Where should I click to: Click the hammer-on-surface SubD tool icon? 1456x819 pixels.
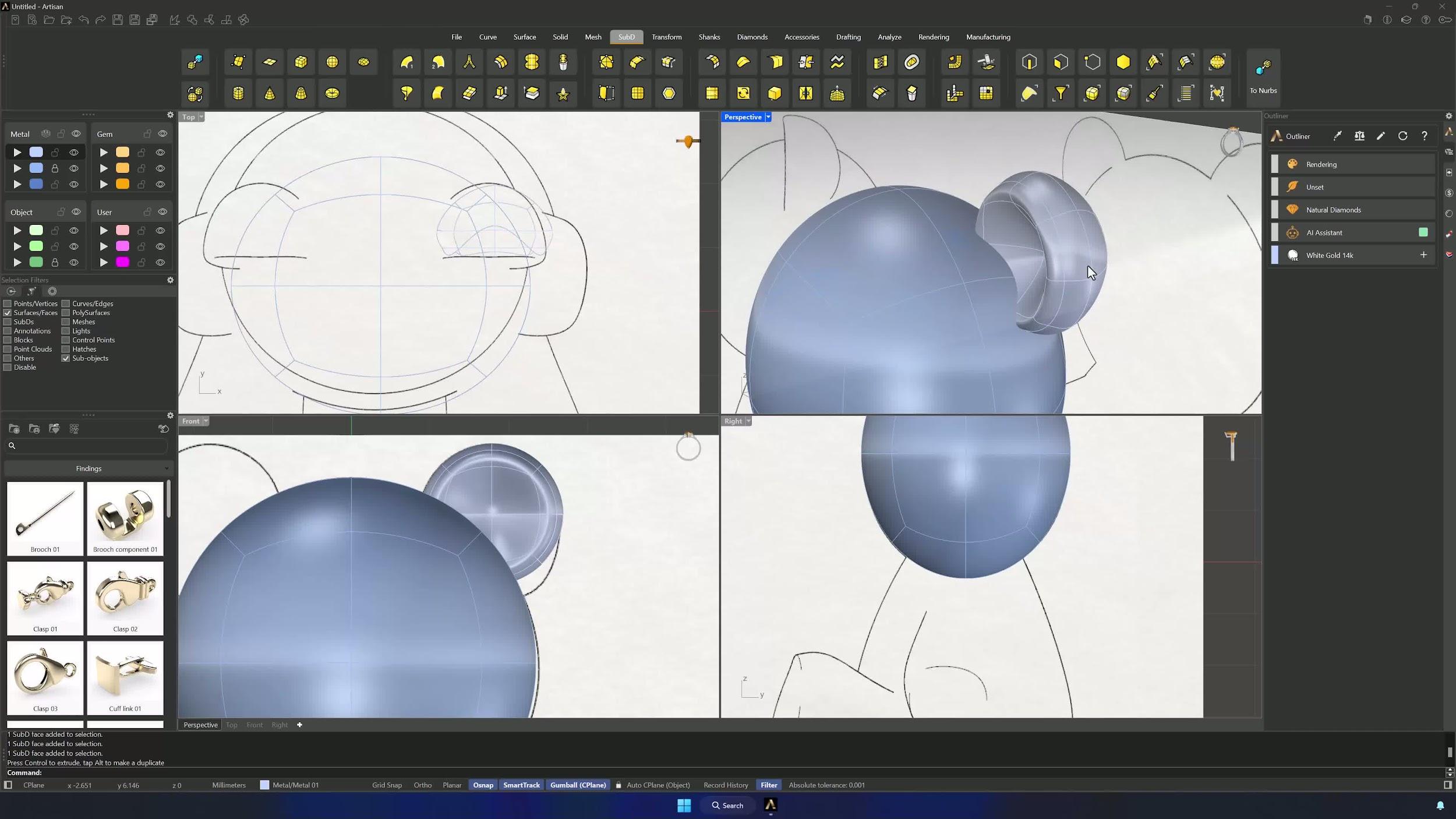987,62
